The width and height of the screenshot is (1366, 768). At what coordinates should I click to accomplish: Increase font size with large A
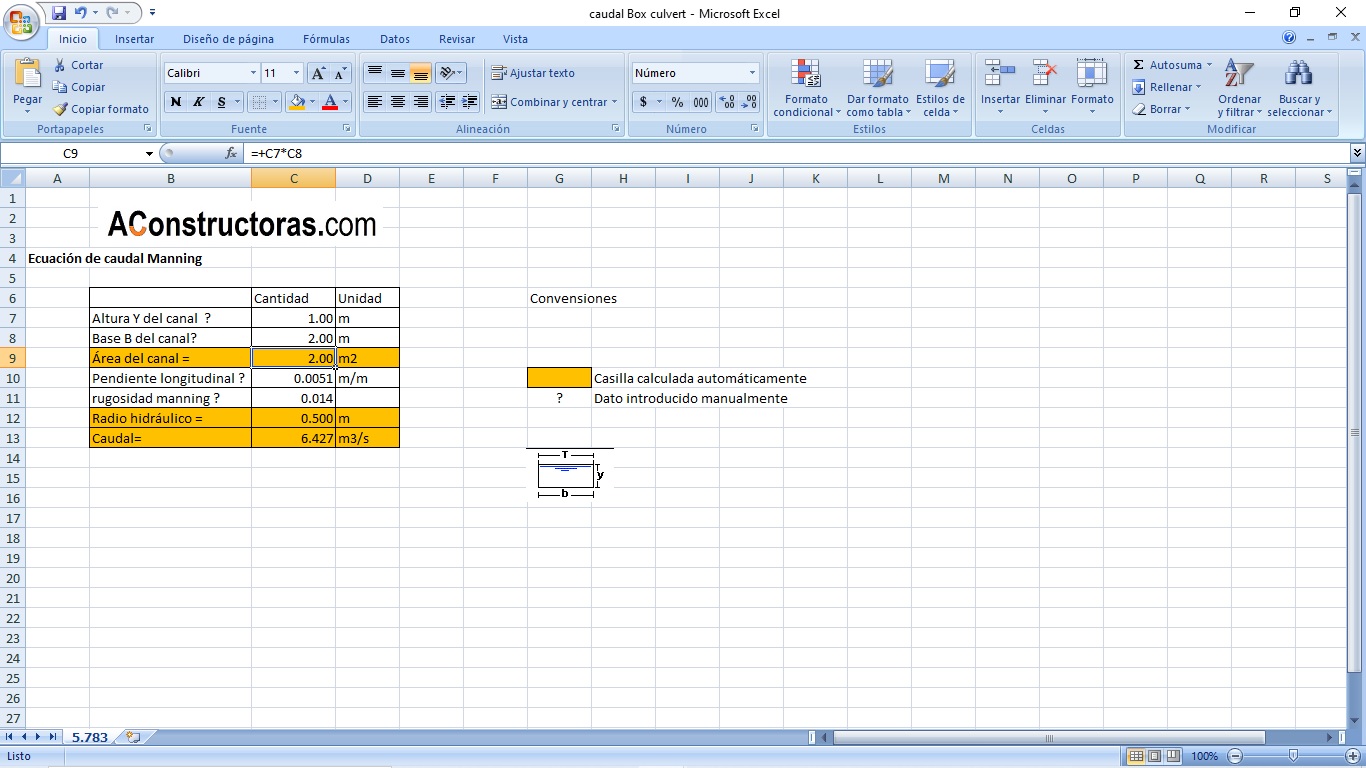(318, 73)
